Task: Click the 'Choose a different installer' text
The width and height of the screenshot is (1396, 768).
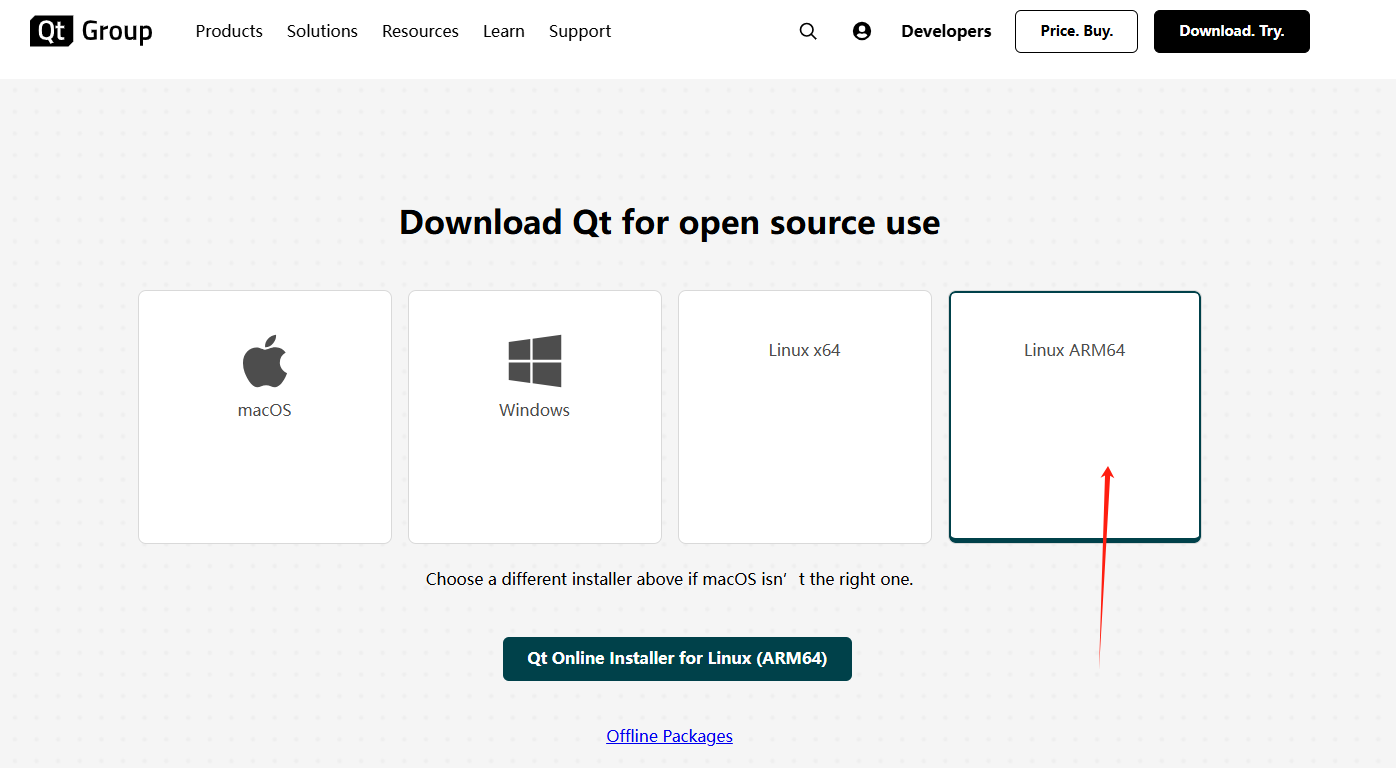Action: click(x=670, y=579)
